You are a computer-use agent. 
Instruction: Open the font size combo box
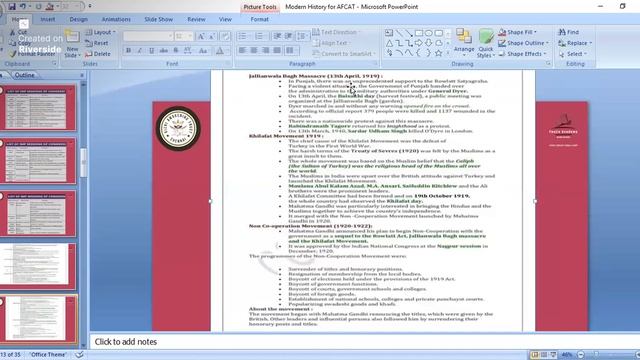[183, 36]
